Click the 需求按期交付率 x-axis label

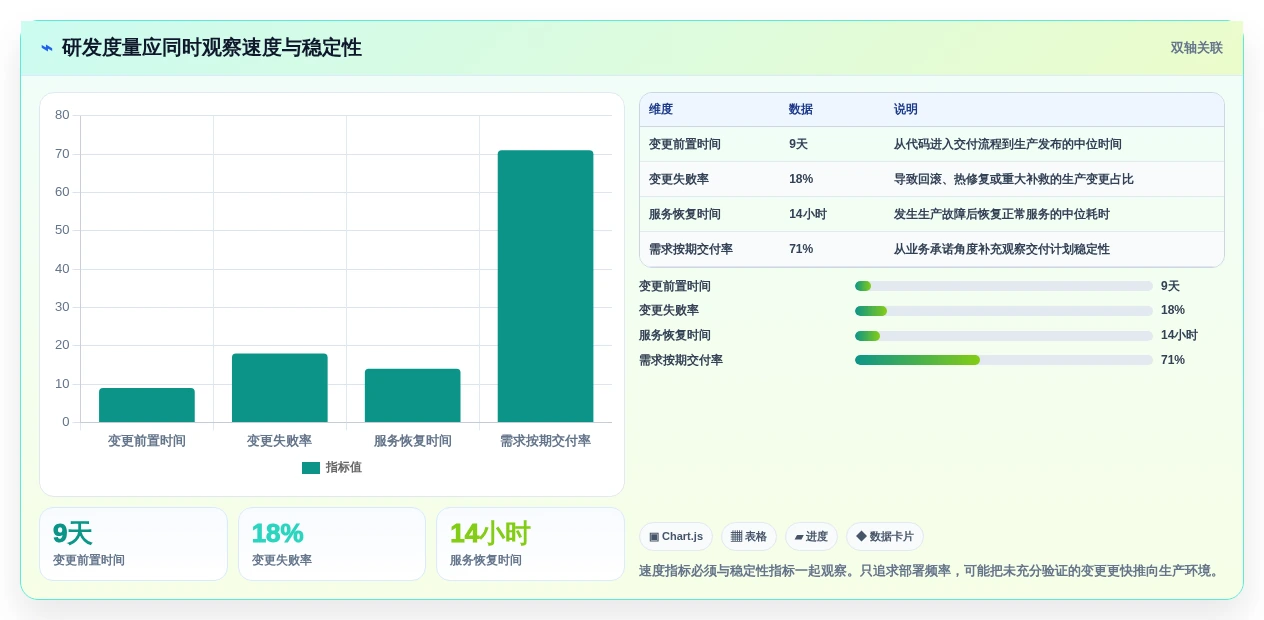(x=545, y=441)
